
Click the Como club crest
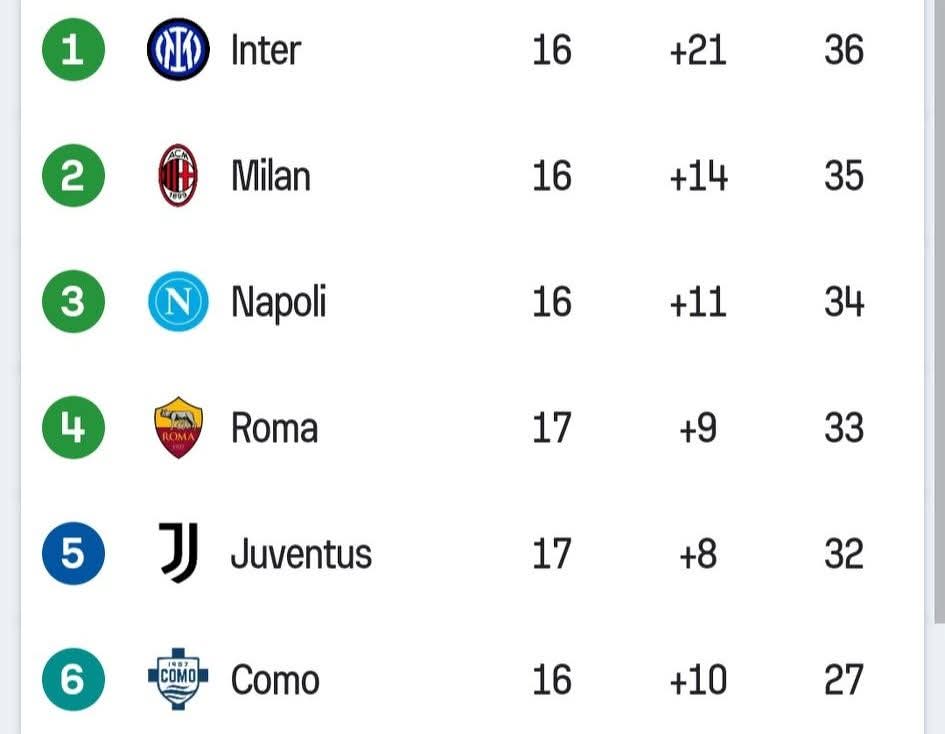coord(178,679)
